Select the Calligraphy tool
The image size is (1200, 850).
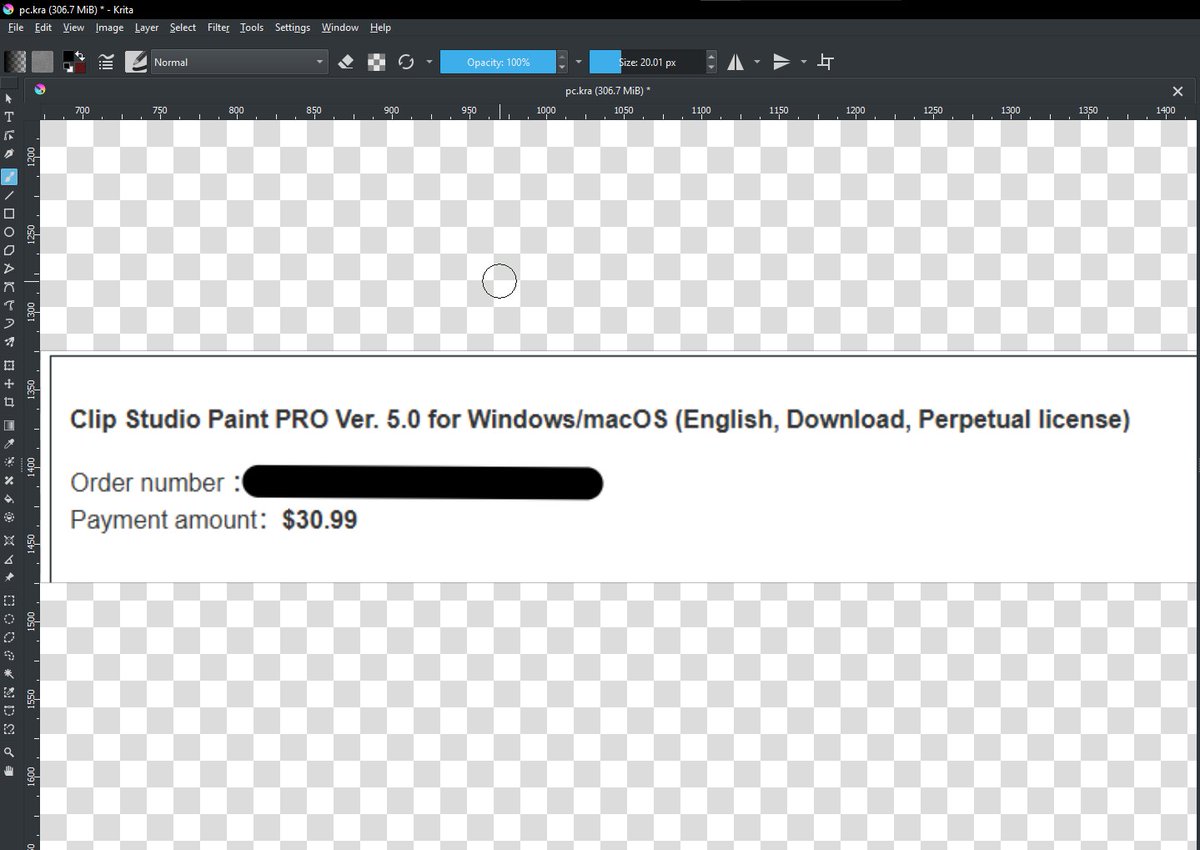(9, 155)
